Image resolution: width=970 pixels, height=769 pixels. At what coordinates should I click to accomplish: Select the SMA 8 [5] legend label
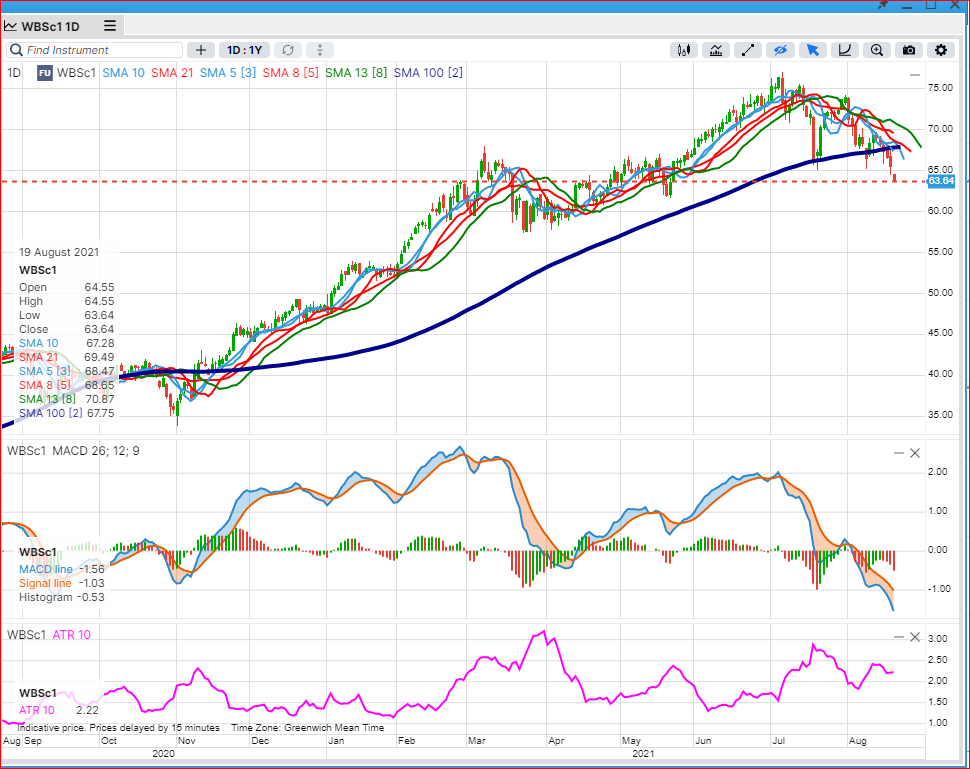(290, 73)
